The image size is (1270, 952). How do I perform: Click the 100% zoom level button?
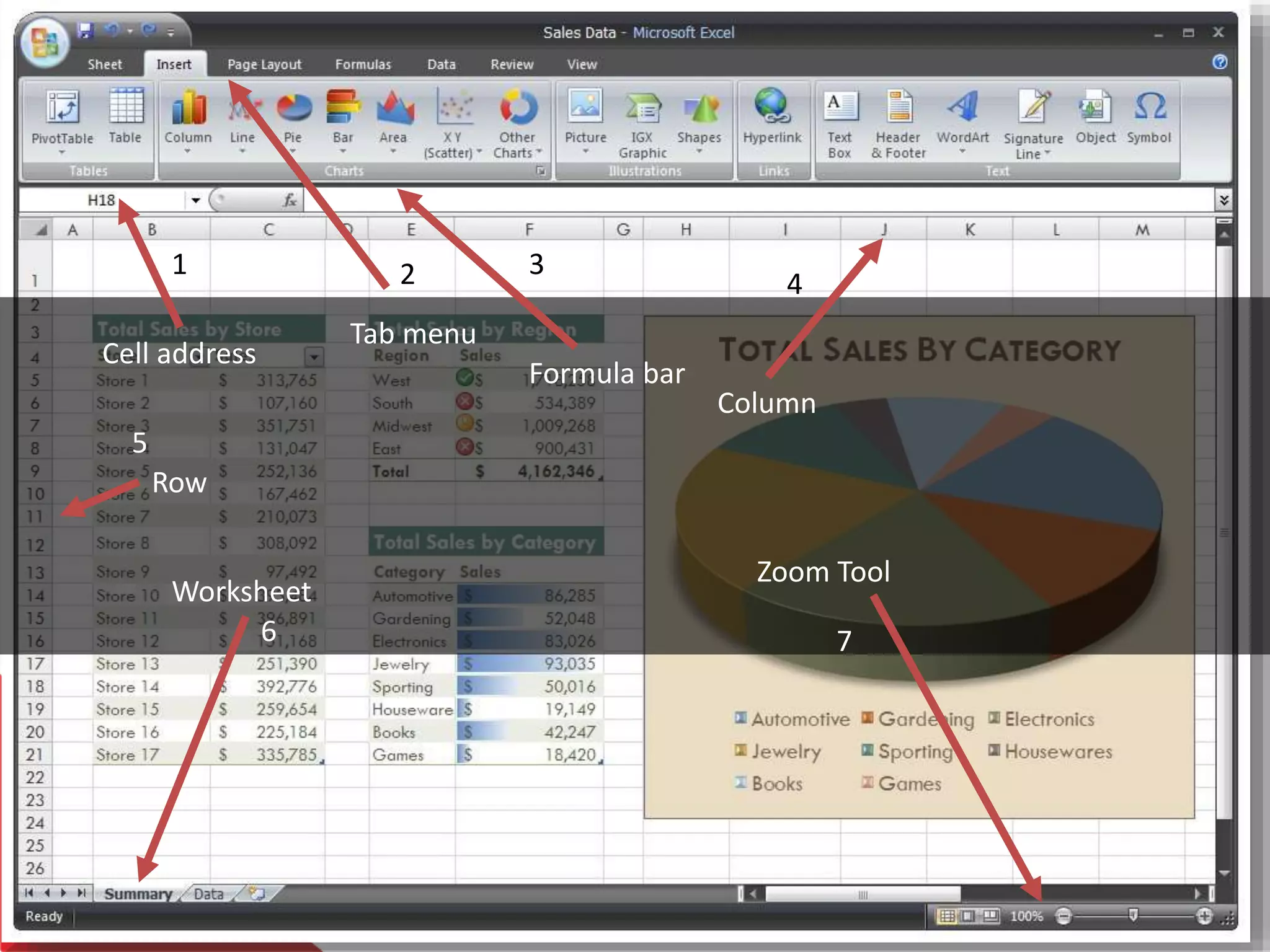point(1026,916)
